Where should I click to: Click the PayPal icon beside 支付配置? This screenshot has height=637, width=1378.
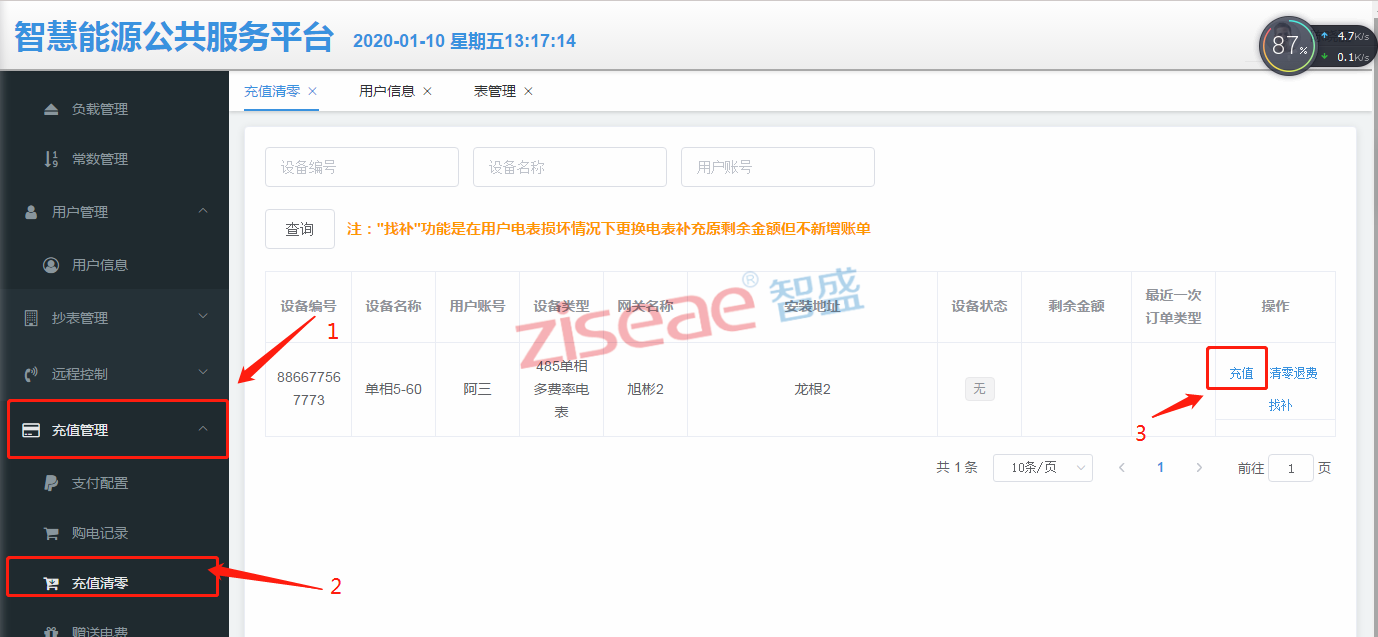tap(51, 483)
